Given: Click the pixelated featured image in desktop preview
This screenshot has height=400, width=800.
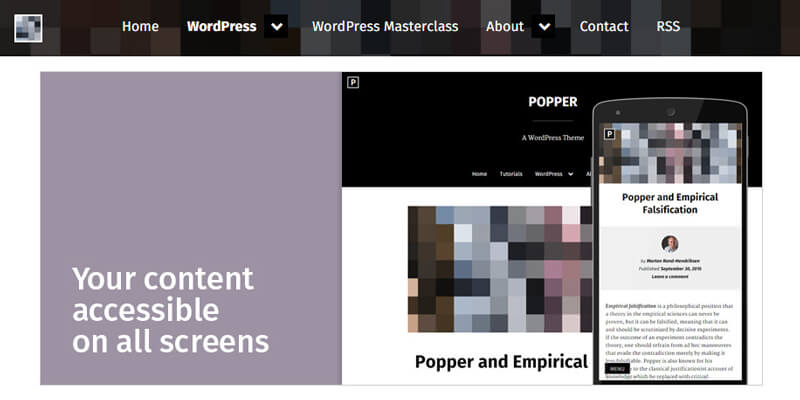Looking at the screenshot, I should pos(500,269).
